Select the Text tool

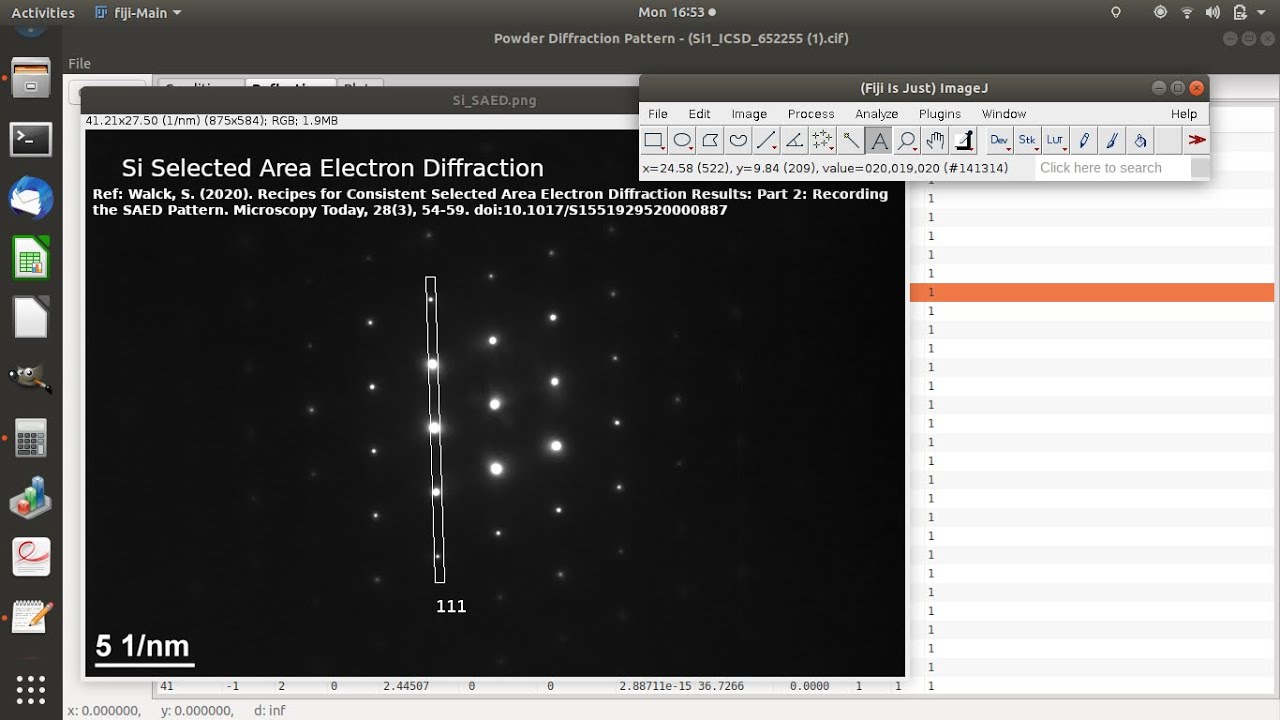(x=878, y=141)
